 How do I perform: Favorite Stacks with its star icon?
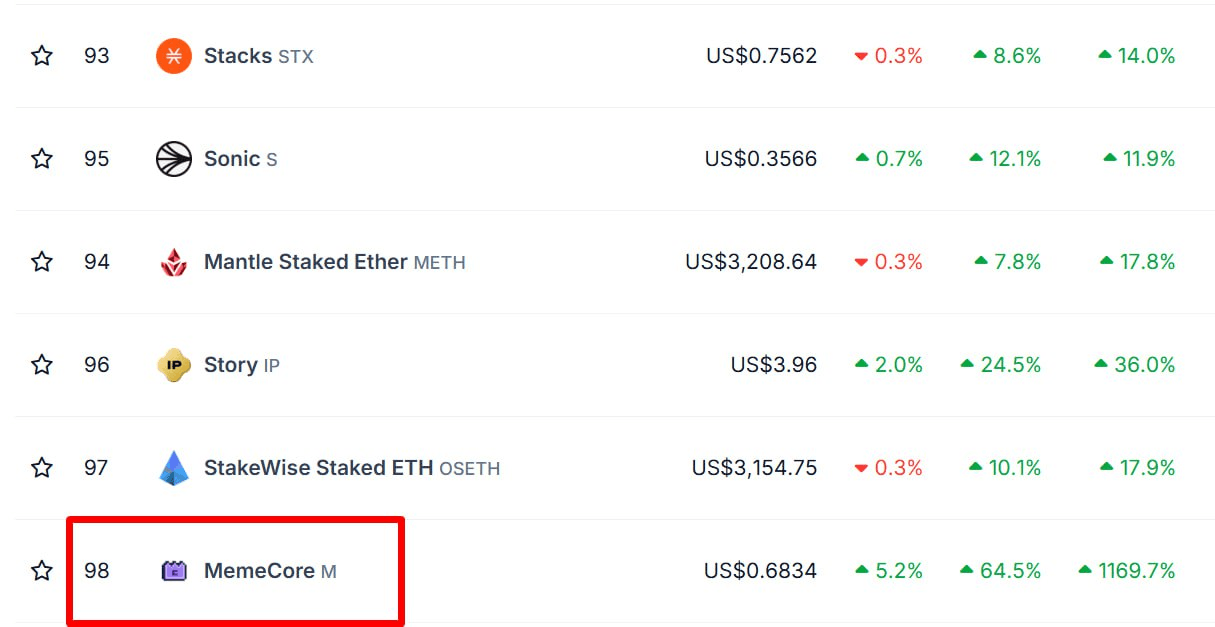click(x=41, y=56)
